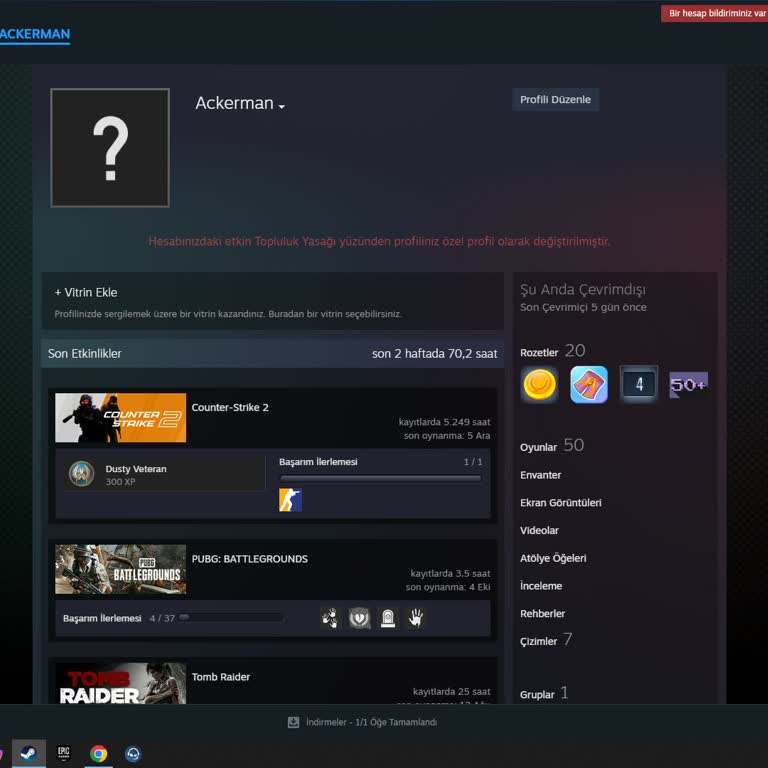Open Tomb Raider game banner

[x=120, y=683]
